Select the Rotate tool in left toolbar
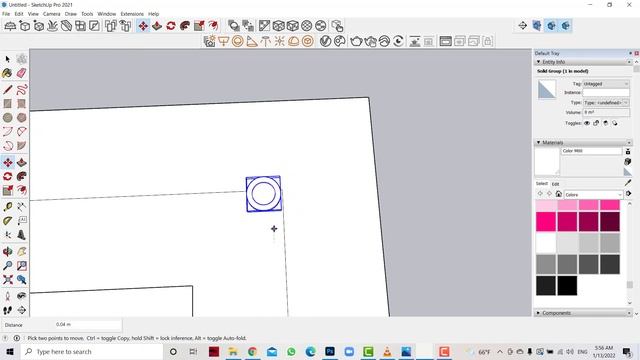Image resolution: width=640 pixels, height=360 pixels. click(x=7, y=176)
